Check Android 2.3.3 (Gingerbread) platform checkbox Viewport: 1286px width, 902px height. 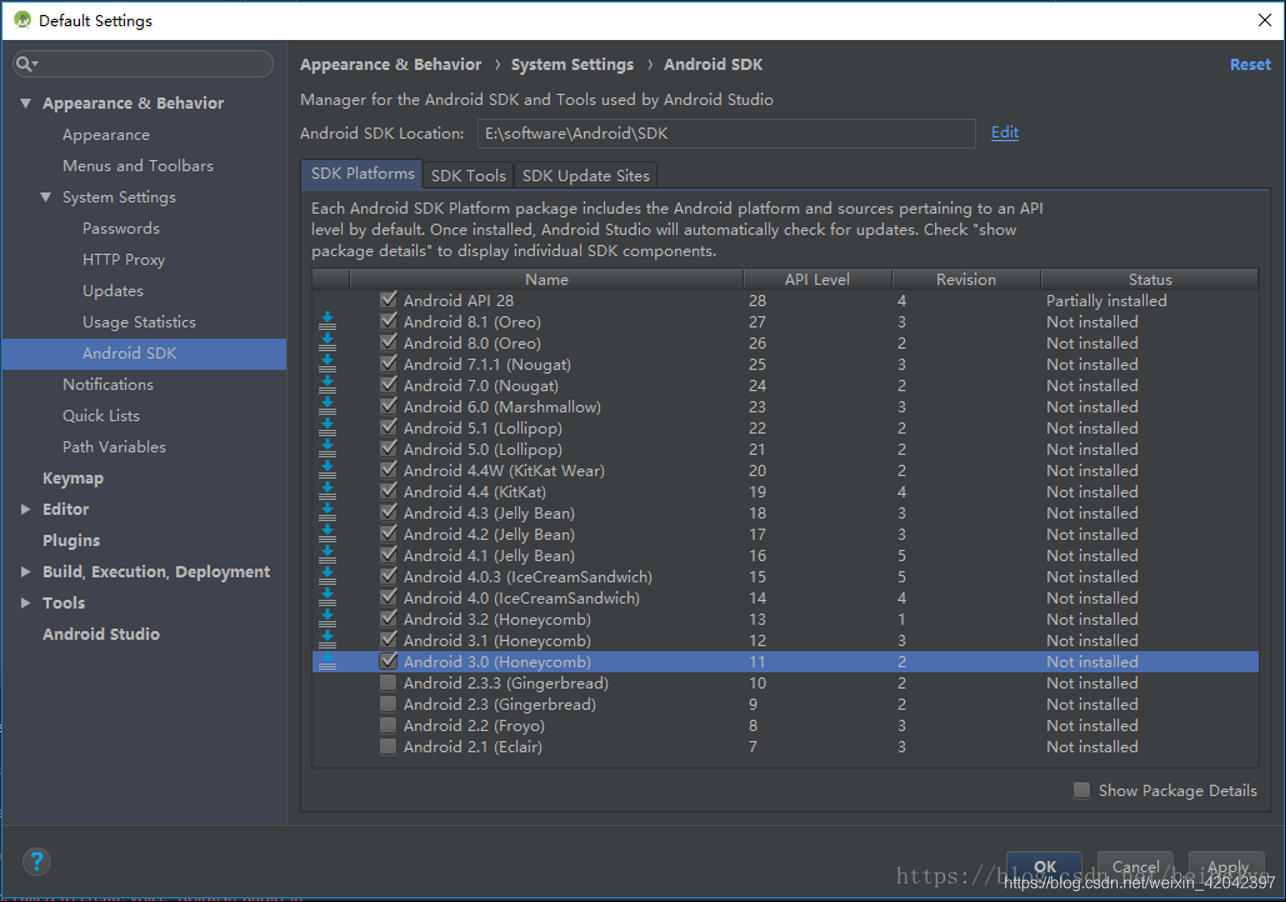pos(388,683)
